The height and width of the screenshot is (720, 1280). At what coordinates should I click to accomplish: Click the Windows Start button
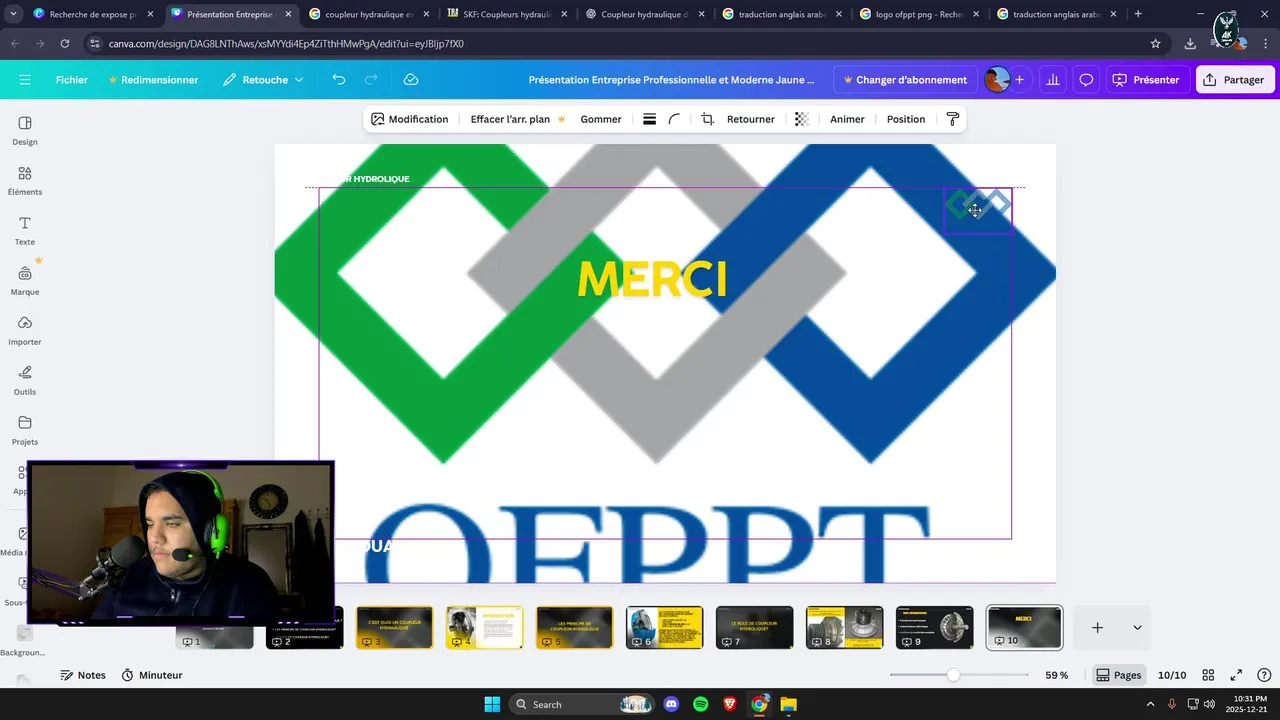(492, 704)
